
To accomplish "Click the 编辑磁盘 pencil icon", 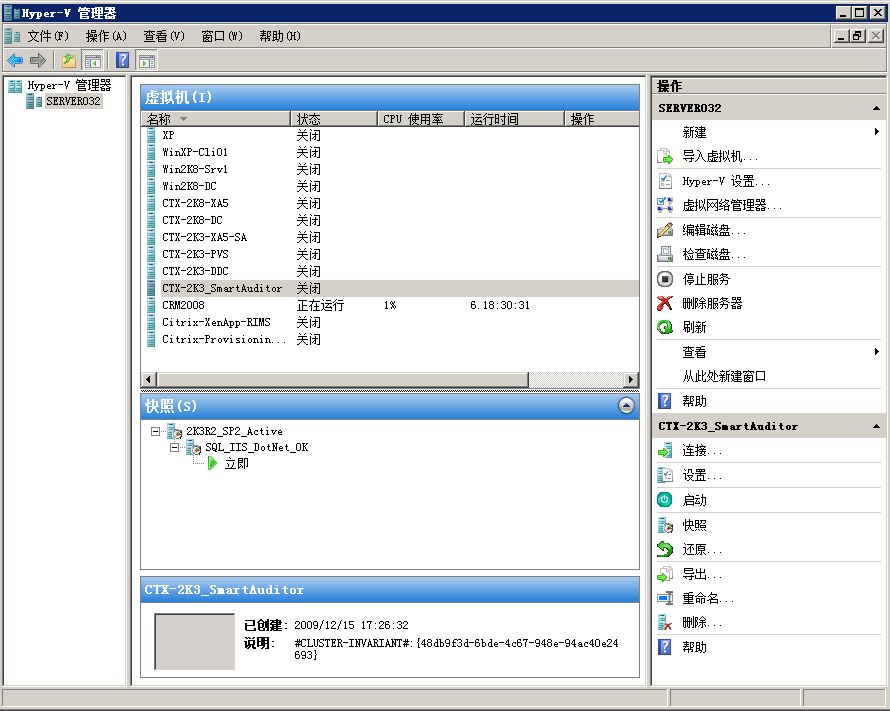I will point(665,230).
